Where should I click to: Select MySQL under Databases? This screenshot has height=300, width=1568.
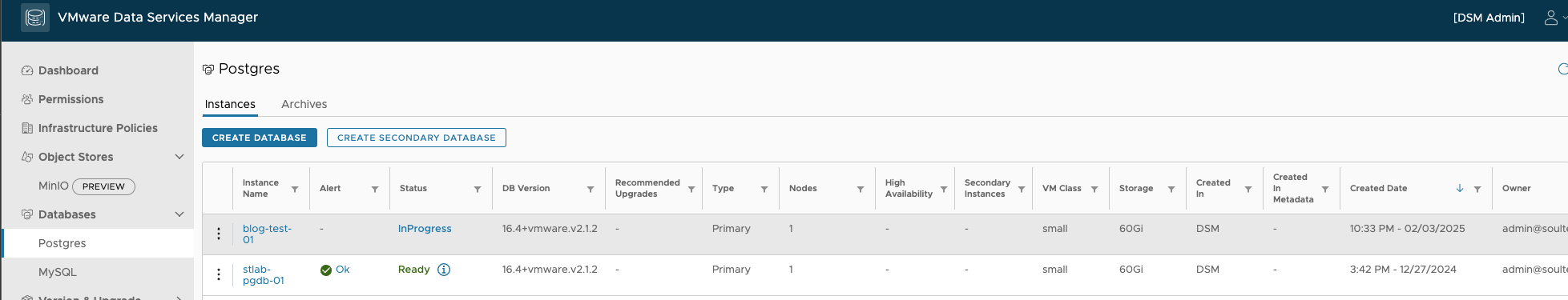(58, 272)
